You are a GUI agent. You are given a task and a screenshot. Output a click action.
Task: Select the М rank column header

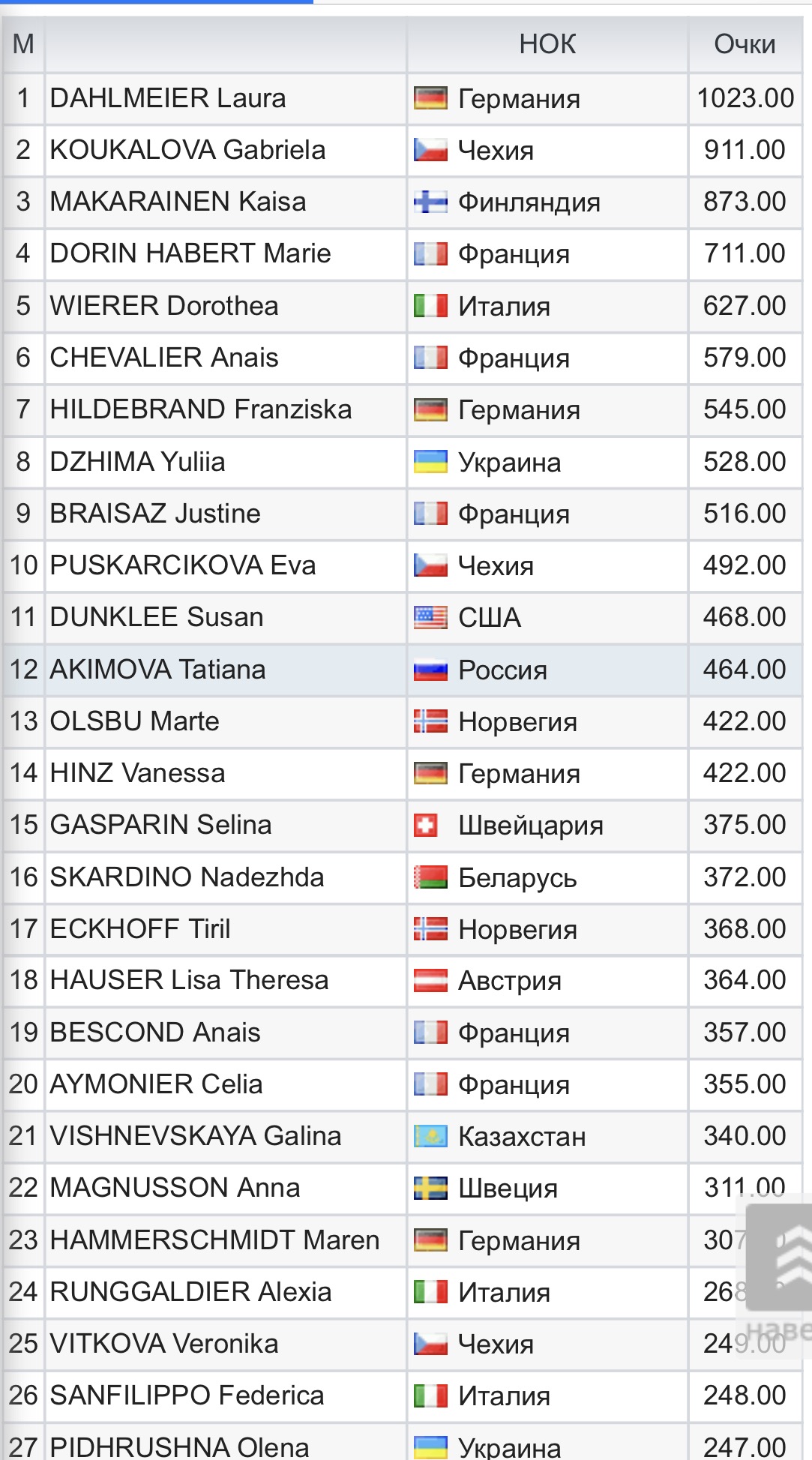[x=24, y=44]
